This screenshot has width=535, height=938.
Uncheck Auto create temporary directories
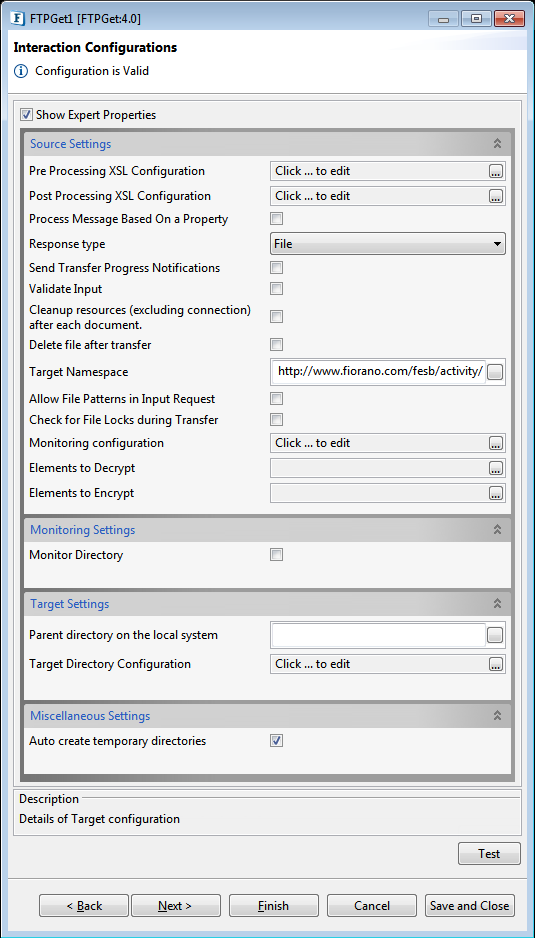276,741
